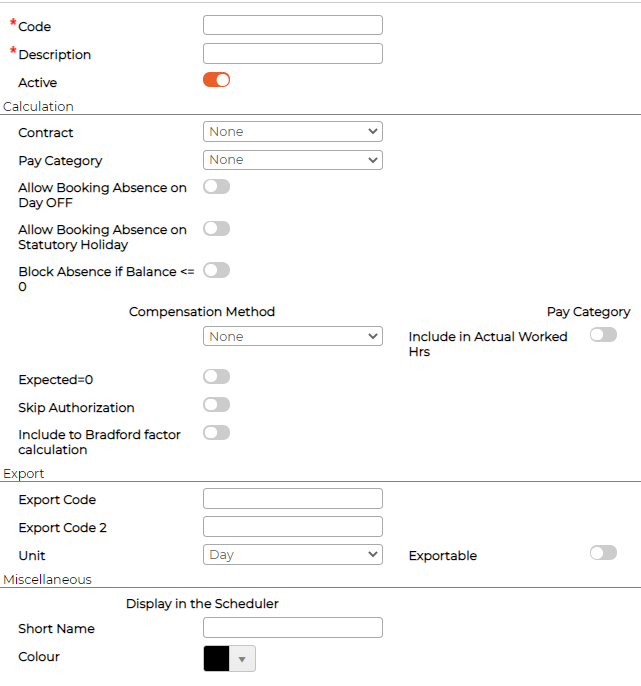This screenshot has height=686, width=641.
Task: Open the Contract dropdown
Action: [293, 132]
